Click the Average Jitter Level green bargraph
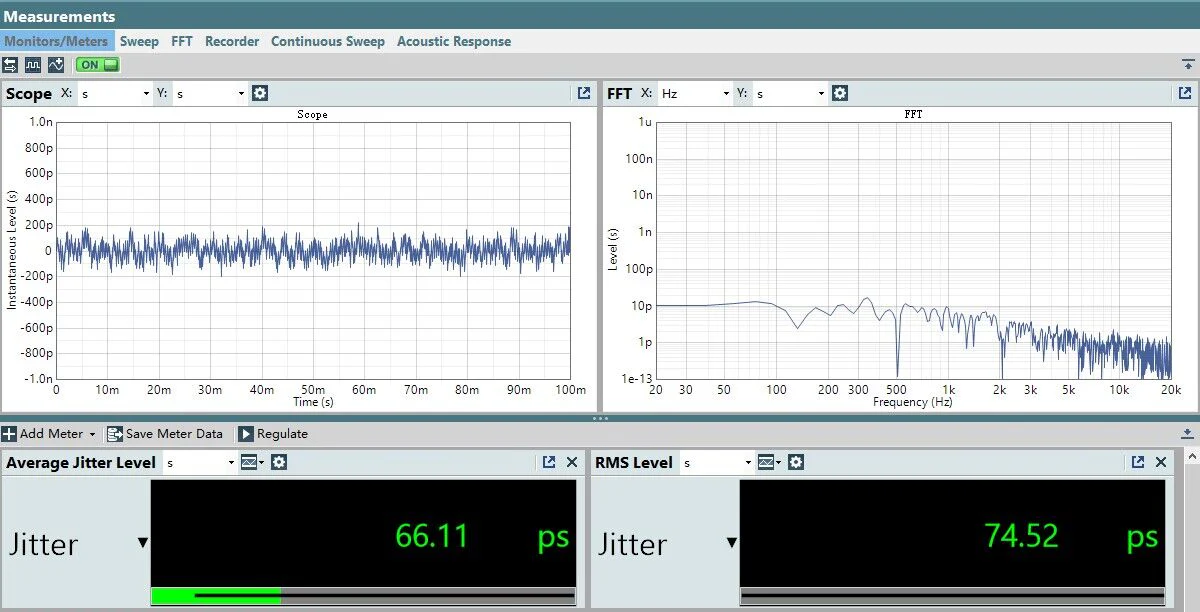 pyautogui.click(x=216, y=596)
